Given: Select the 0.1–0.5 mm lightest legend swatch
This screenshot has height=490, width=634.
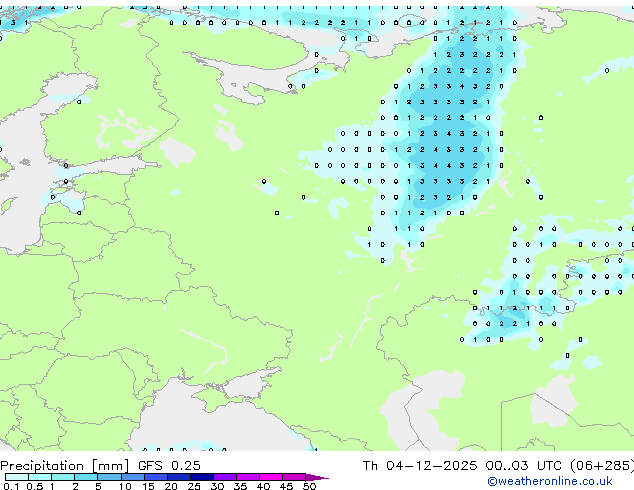Looking at the screenshot, I should 17,477.
